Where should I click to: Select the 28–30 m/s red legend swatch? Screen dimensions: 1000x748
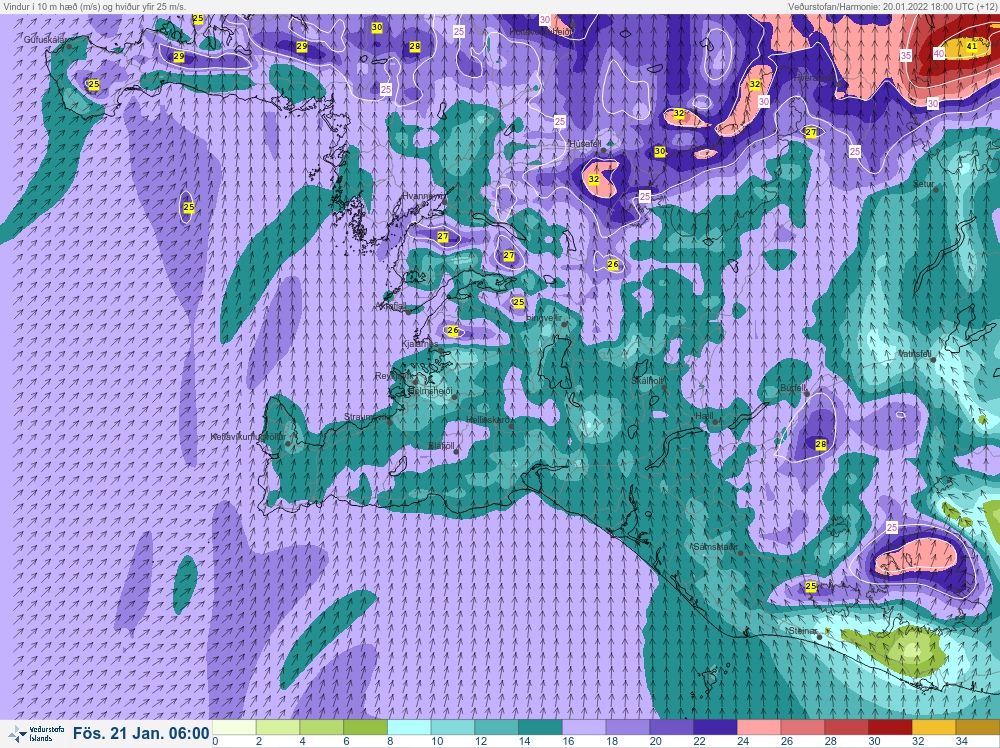tap(846, 728)
